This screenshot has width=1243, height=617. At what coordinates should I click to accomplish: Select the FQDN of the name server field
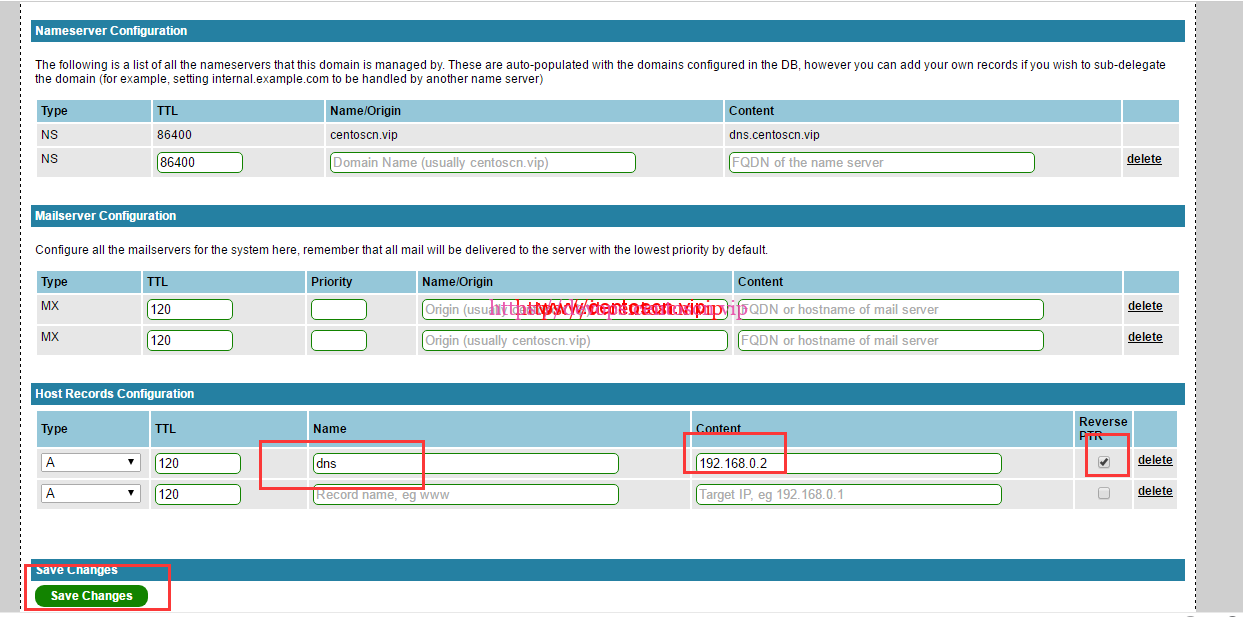click(x=881, y=162)
